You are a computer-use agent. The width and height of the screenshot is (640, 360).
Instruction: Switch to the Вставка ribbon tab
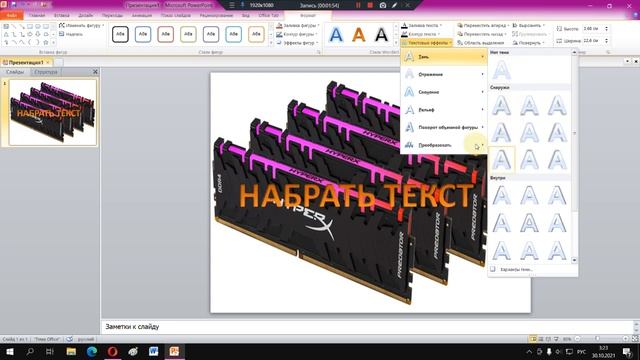[x=62, y=15]
